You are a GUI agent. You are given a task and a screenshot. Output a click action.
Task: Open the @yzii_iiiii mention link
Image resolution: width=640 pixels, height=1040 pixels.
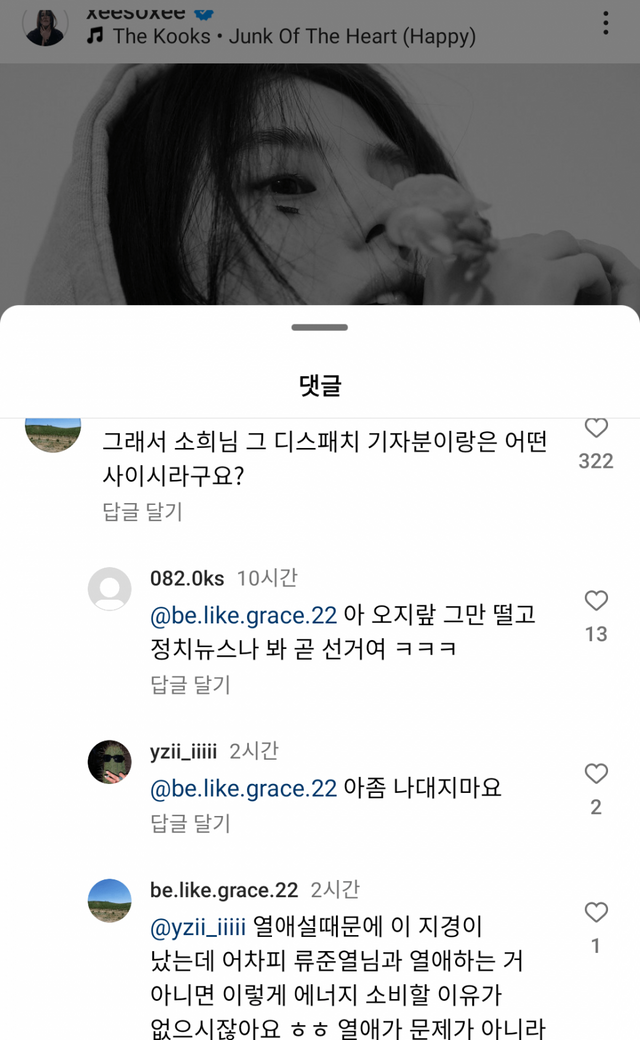click(198, 927)
